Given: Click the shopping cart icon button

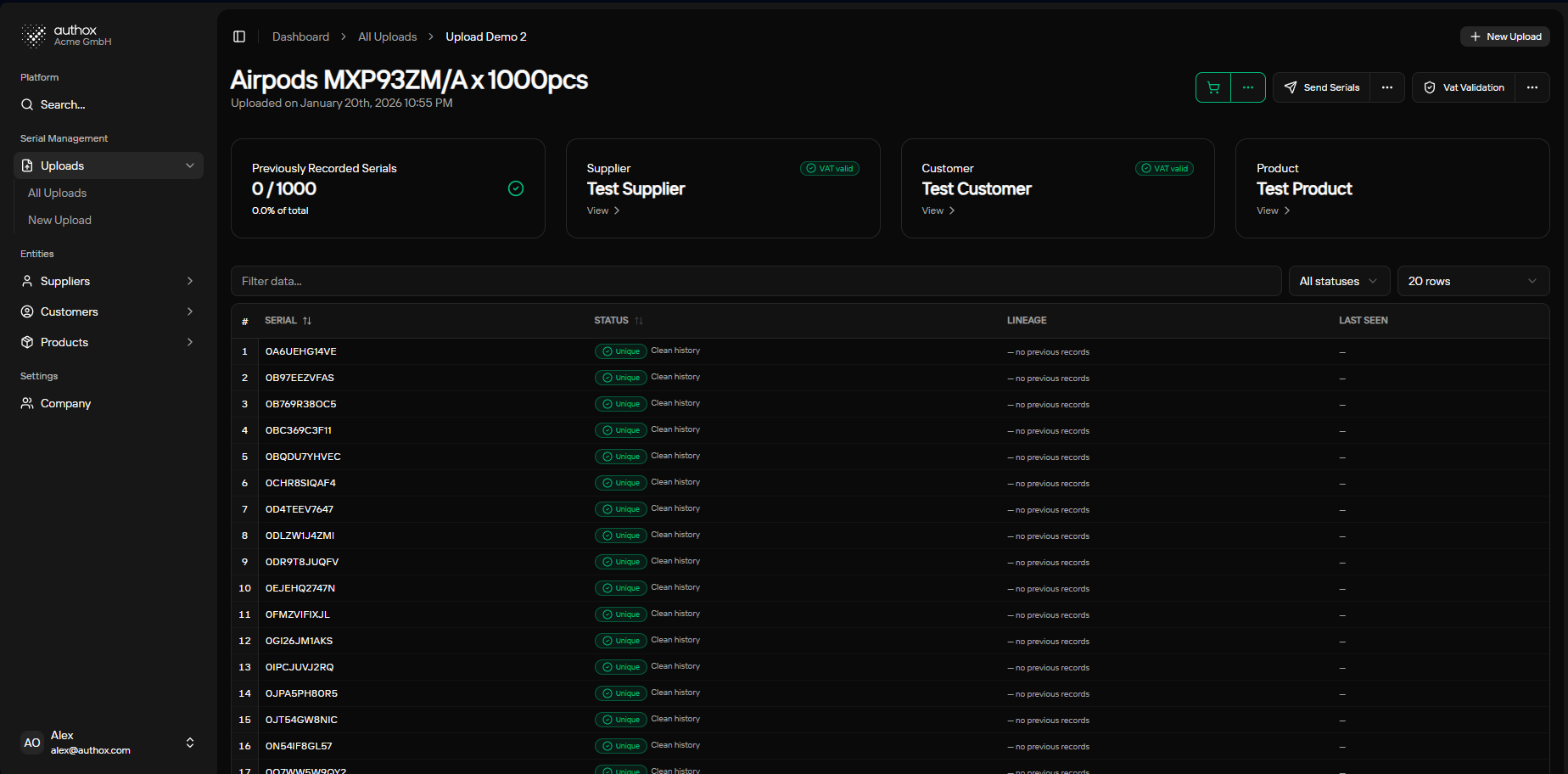Looking at the screenshot, I should (x=1213, y=87).
